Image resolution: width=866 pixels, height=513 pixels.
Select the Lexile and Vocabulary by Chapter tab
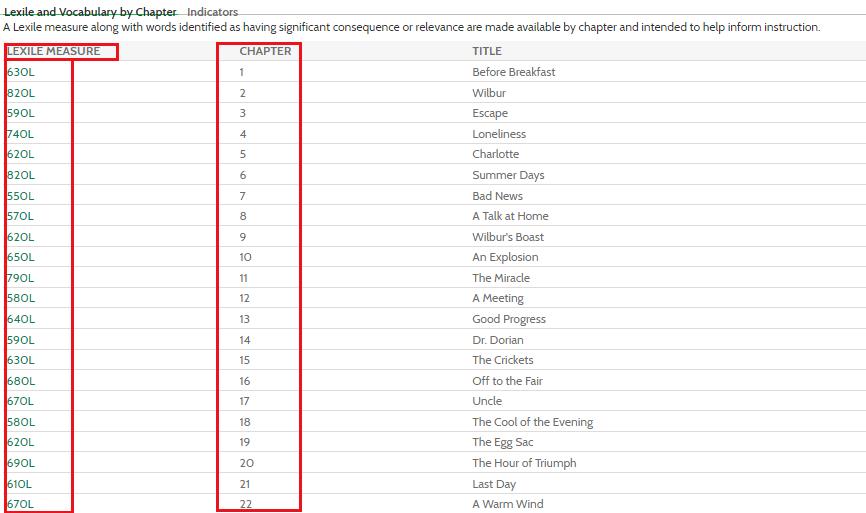coord(90,12)
